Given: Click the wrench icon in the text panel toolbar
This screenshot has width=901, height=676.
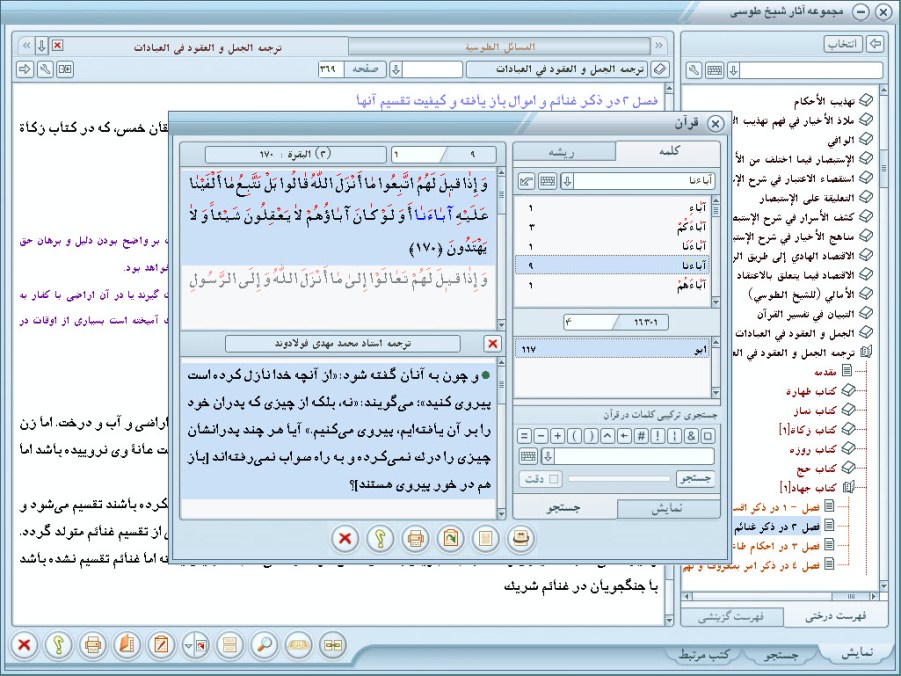Looking at the screenshot, I should click(x=45, y=69).
